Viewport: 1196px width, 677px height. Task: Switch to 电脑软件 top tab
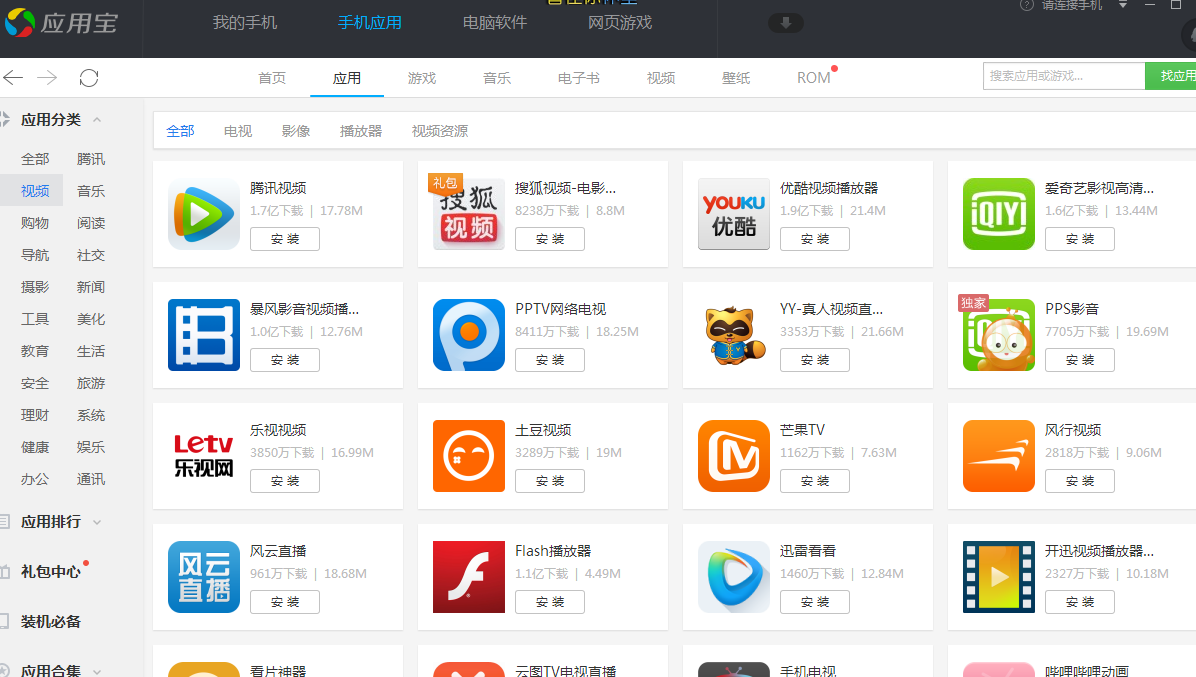[495, 23]
